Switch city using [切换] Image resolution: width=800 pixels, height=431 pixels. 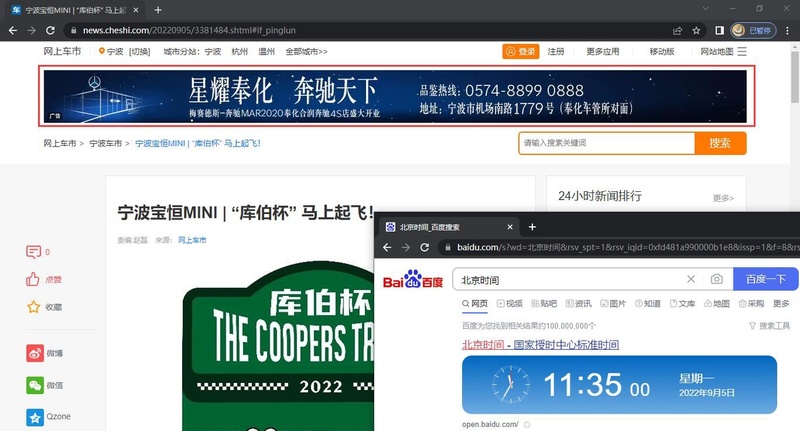pos(139,52)
